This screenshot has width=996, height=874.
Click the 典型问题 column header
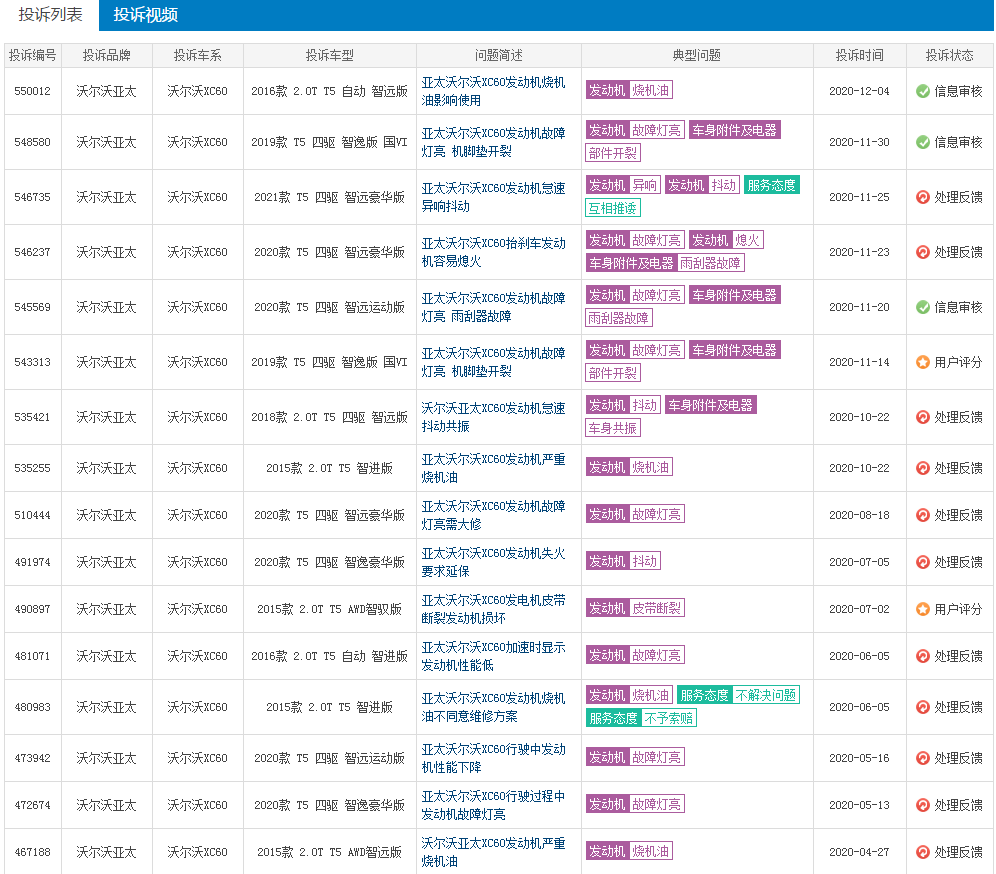point(697,55)
